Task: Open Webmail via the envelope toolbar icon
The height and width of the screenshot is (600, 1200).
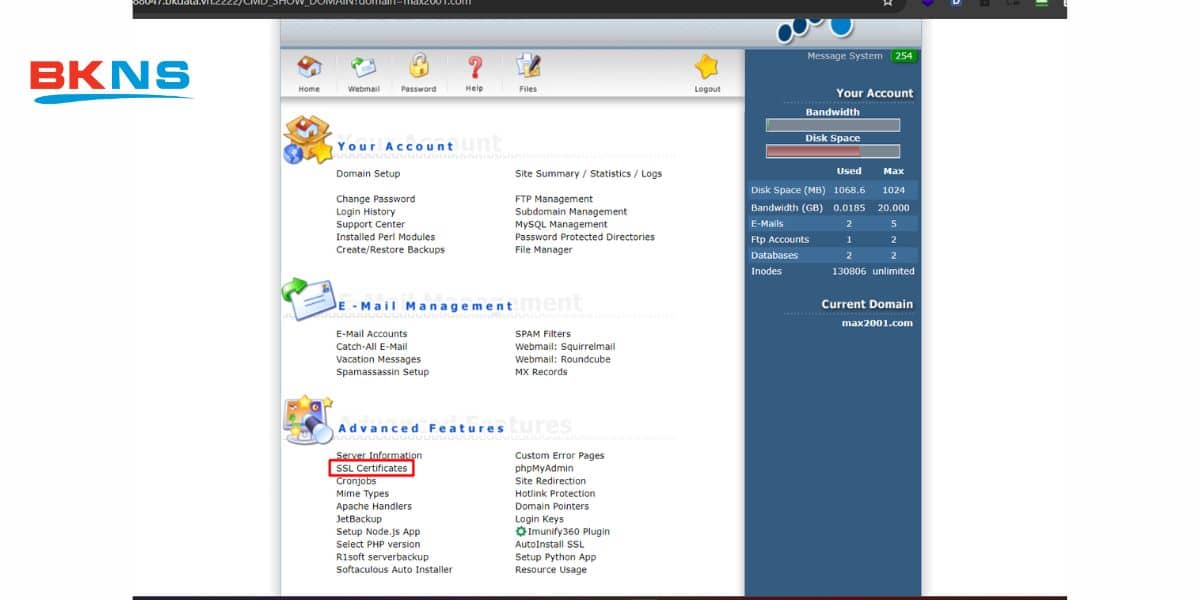Action: pos(363,67)
